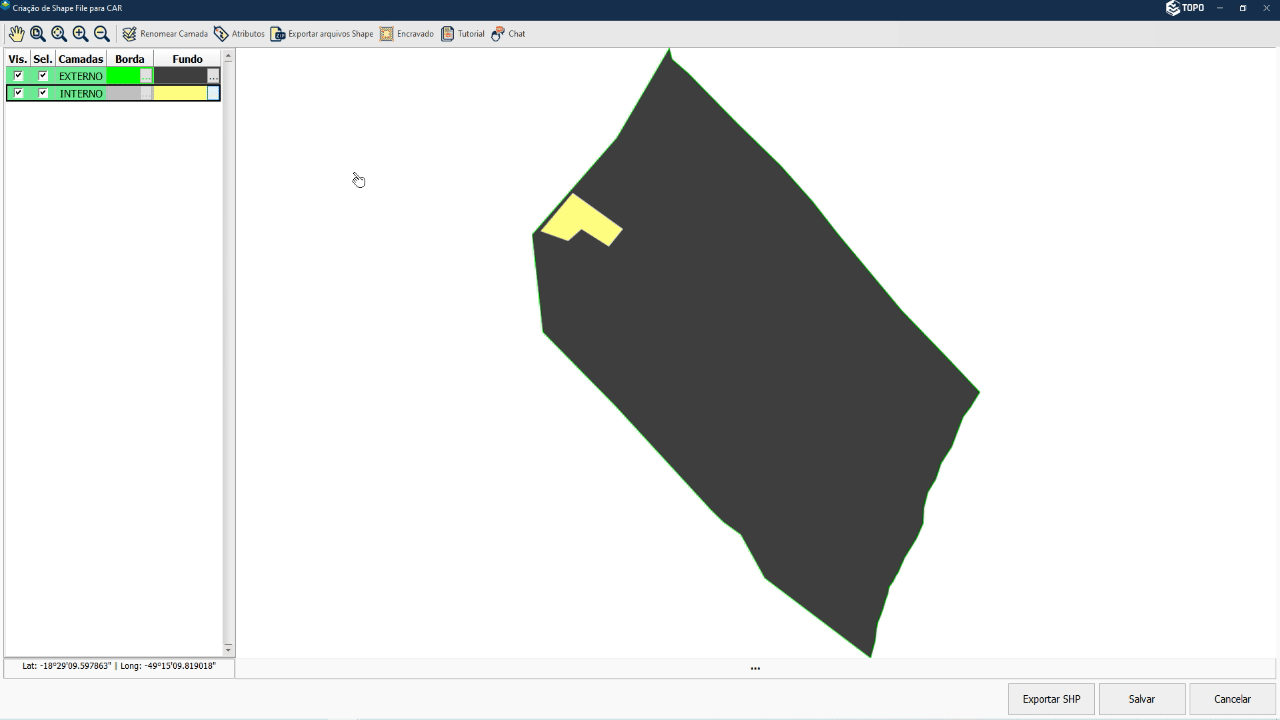
Task: Select the Pan hand tool
Action: tap(16, 34)
